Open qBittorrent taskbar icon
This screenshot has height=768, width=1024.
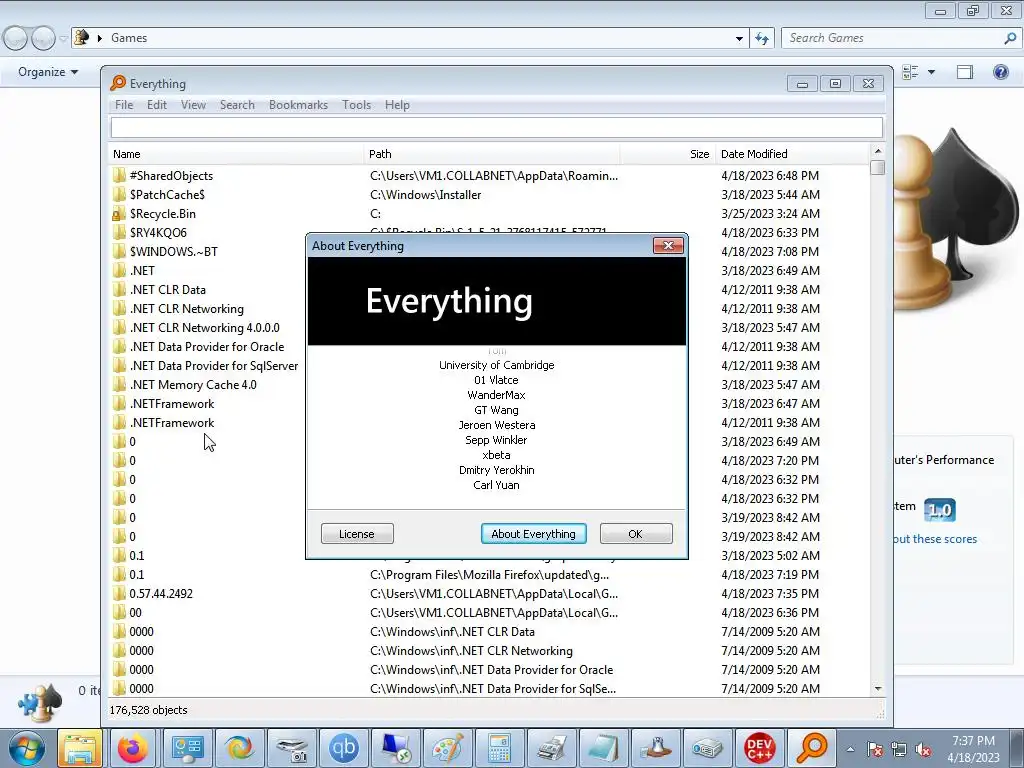click(344, 748)
